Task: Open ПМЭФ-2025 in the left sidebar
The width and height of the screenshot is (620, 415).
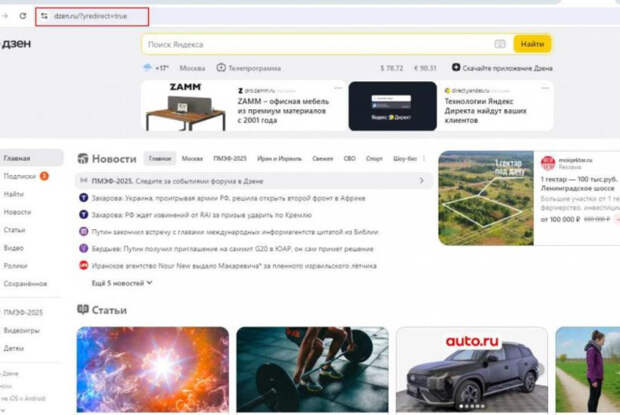Action: (x=23, y=312)
